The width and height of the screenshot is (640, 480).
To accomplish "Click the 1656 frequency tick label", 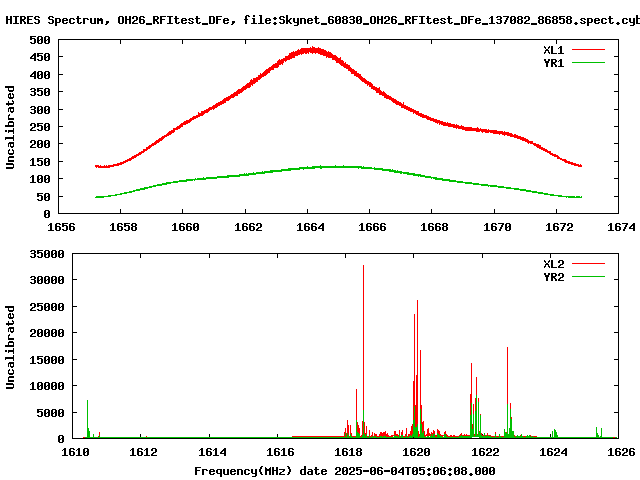I will click(x=61, y=227).
